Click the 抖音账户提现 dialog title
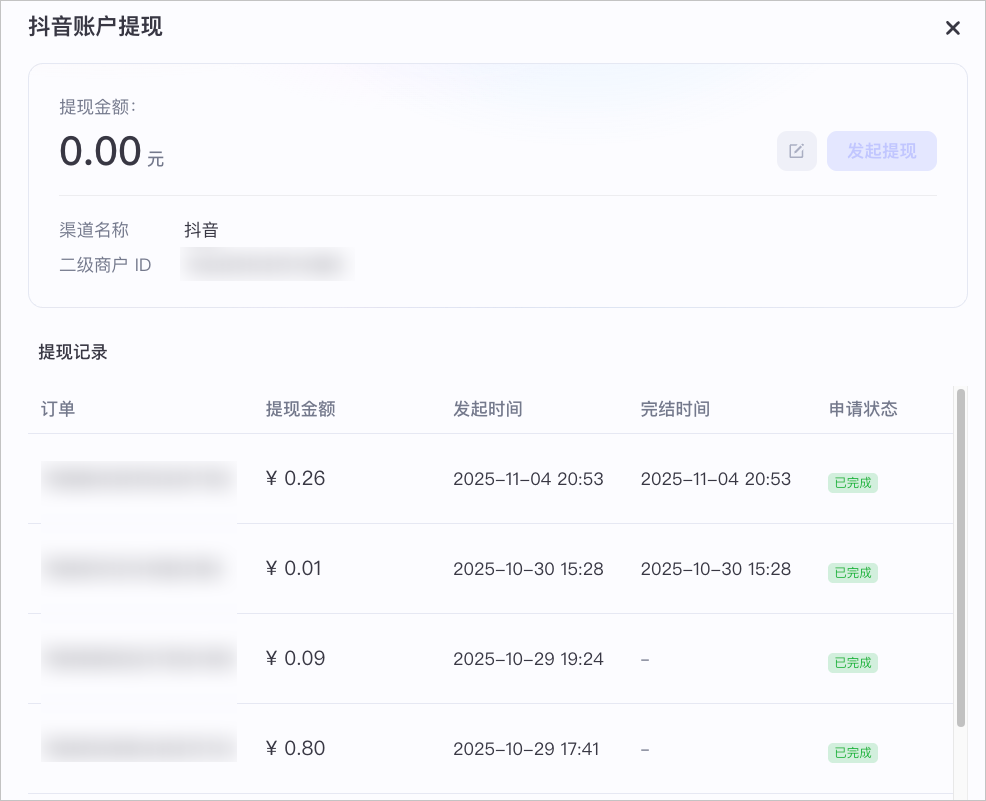Image resolution: width=986 pixels, height=801 pixels. coord(96,26)
